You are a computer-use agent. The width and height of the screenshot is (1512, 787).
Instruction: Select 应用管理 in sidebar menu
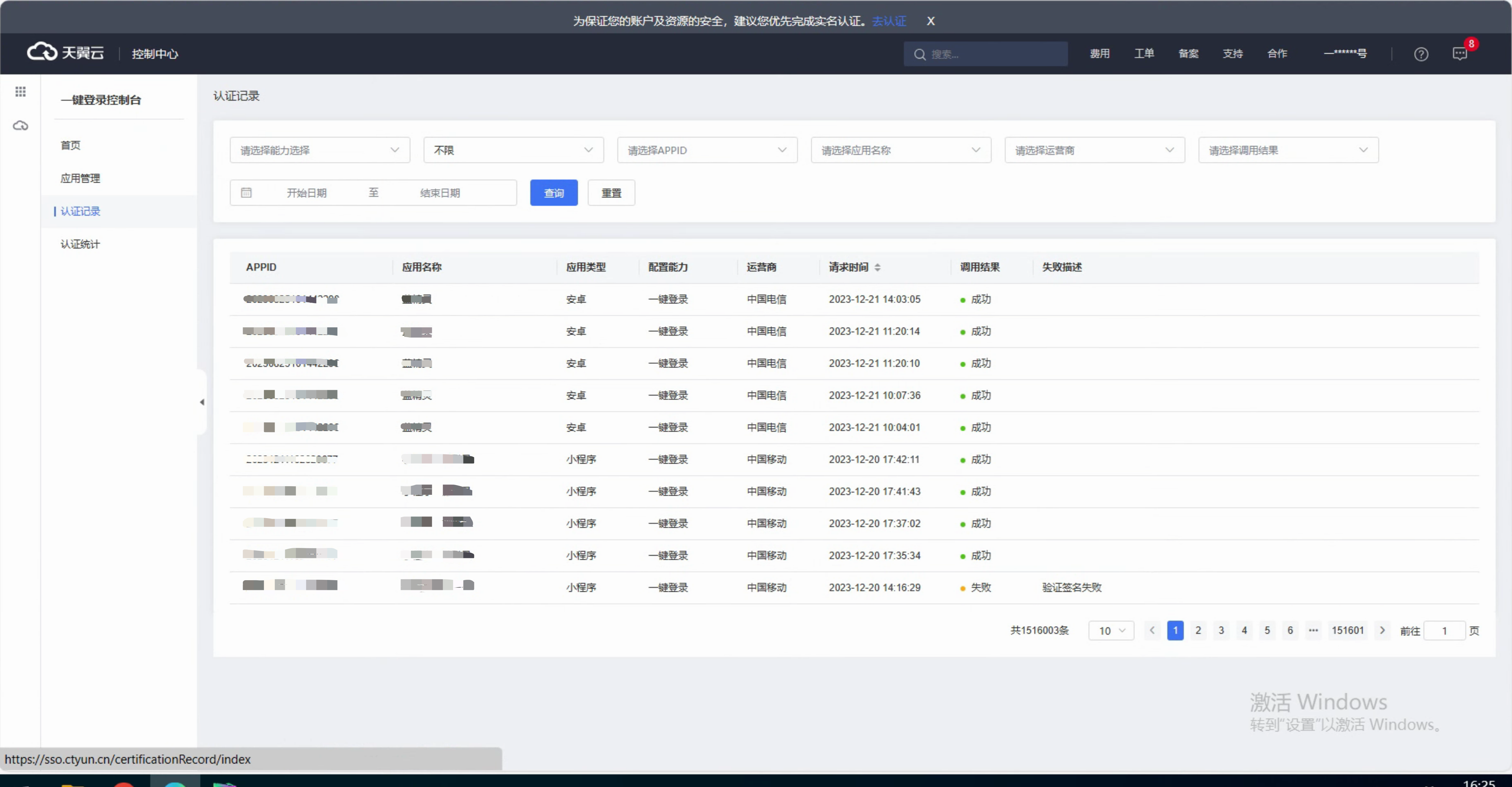(81, 178)
